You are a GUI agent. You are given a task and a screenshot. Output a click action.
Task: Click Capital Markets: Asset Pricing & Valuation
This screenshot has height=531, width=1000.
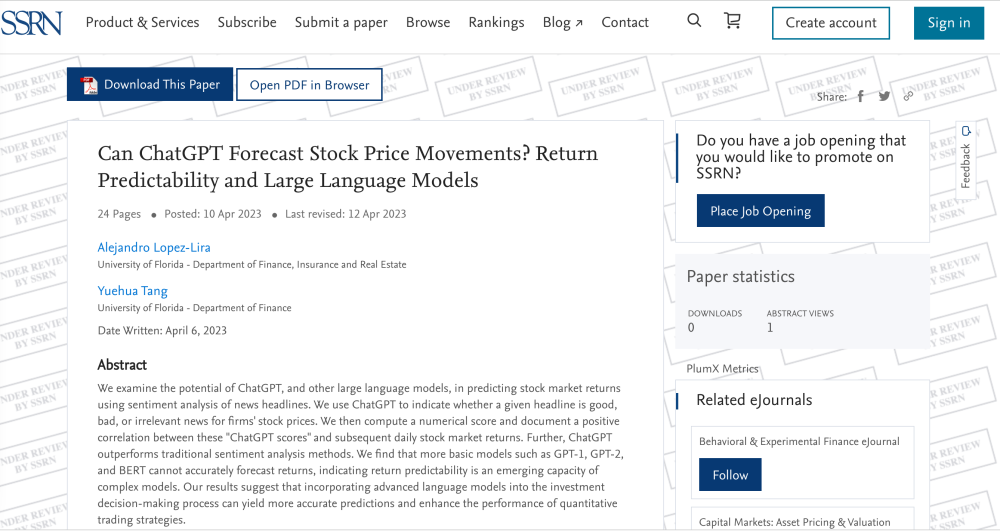pos(795,522)
